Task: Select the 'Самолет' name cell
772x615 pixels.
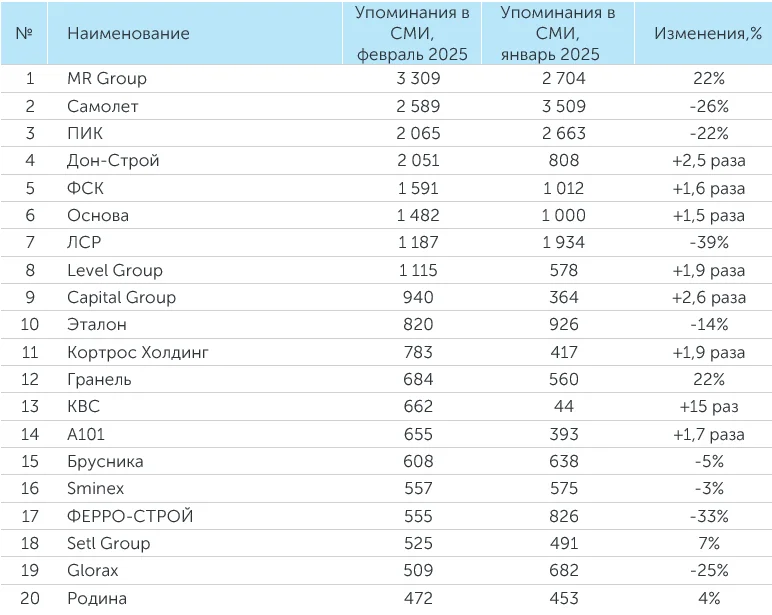Action: click(102, 106)
